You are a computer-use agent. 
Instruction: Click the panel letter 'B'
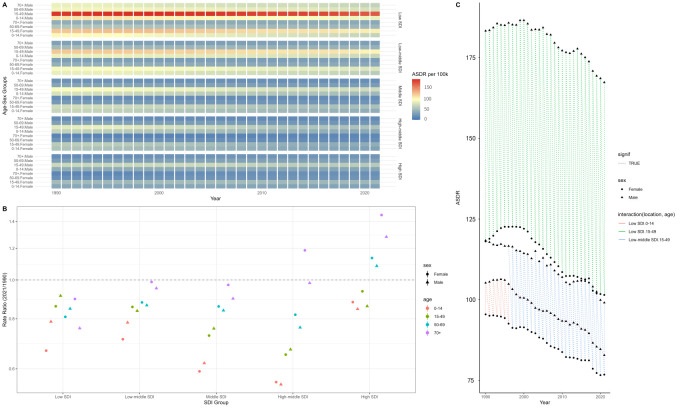click(x=4, y=209)
